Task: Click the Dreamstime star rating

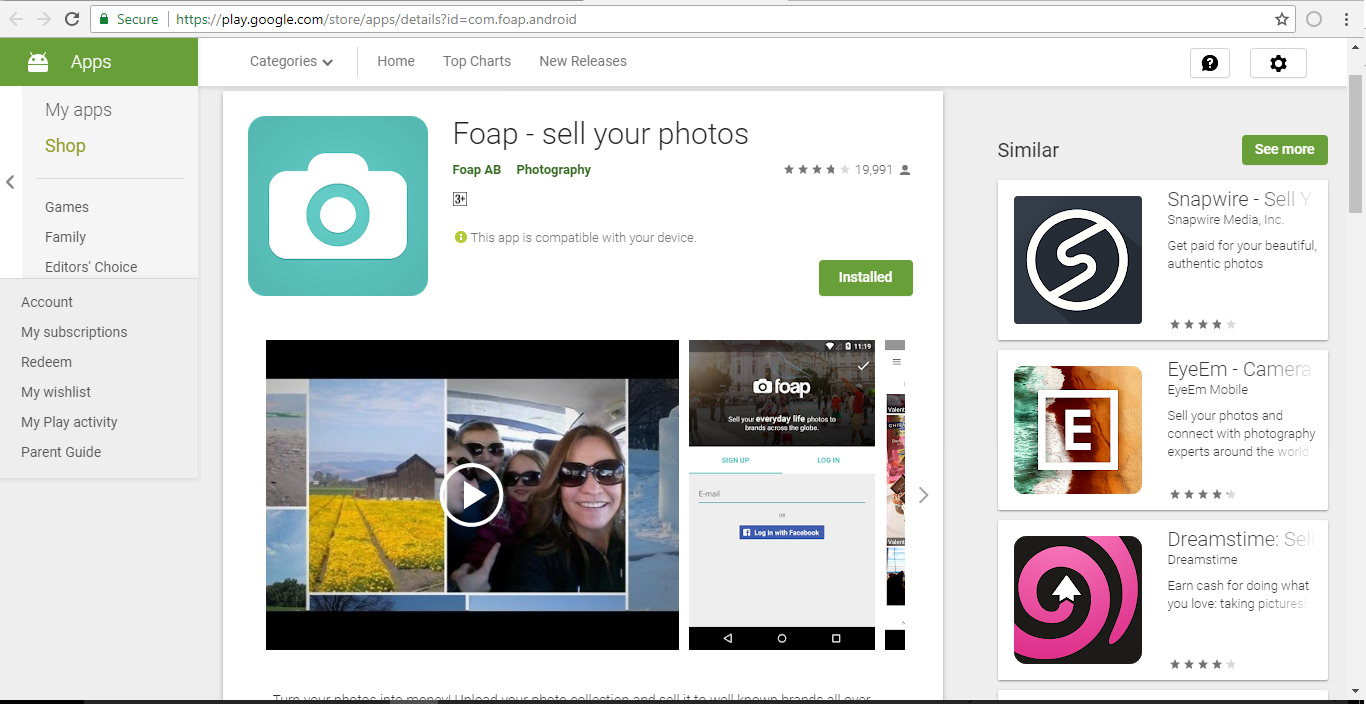Action: [1202, 664]
